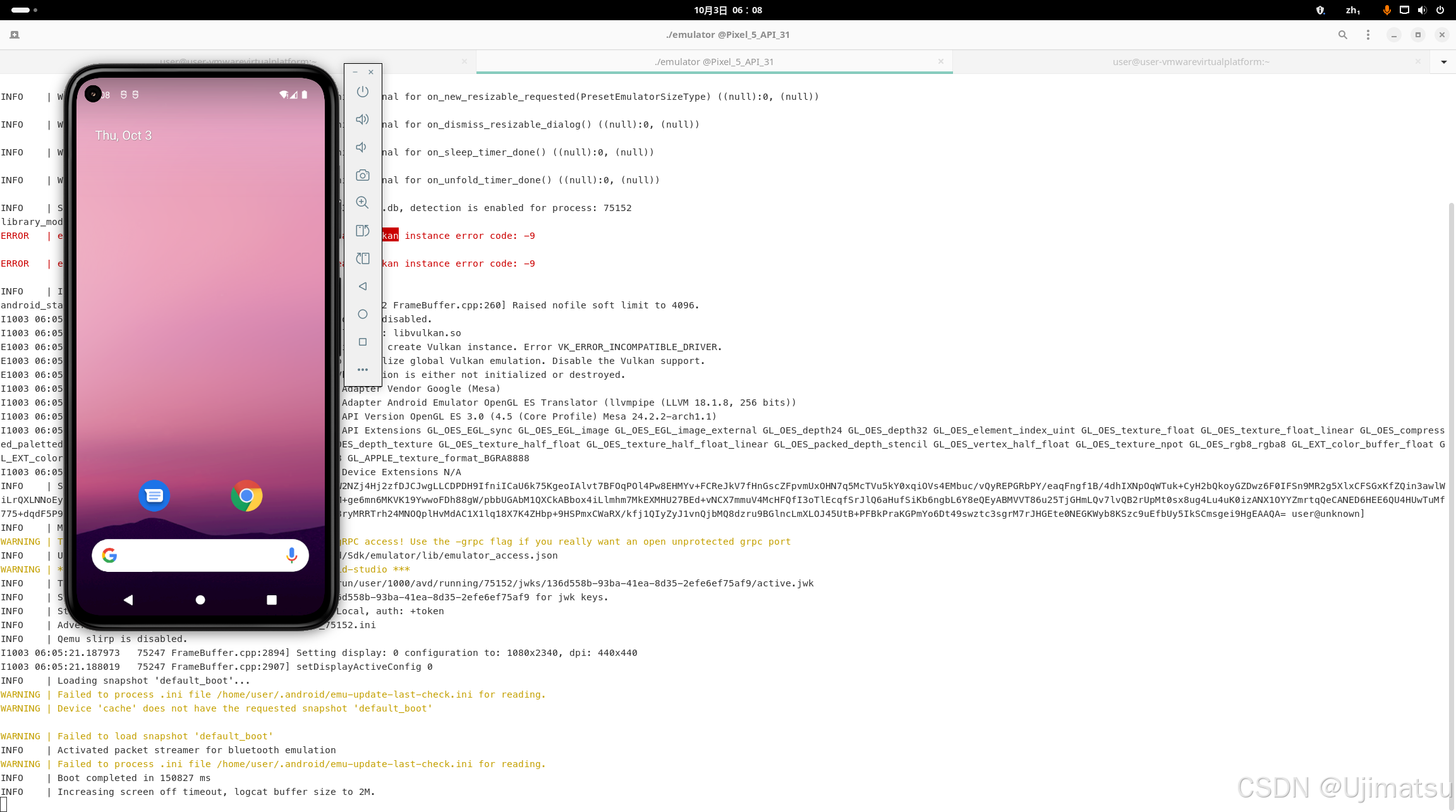Open extended controls three-dots menu
This screenshot has width=1456, height=812.
point(362,370)
